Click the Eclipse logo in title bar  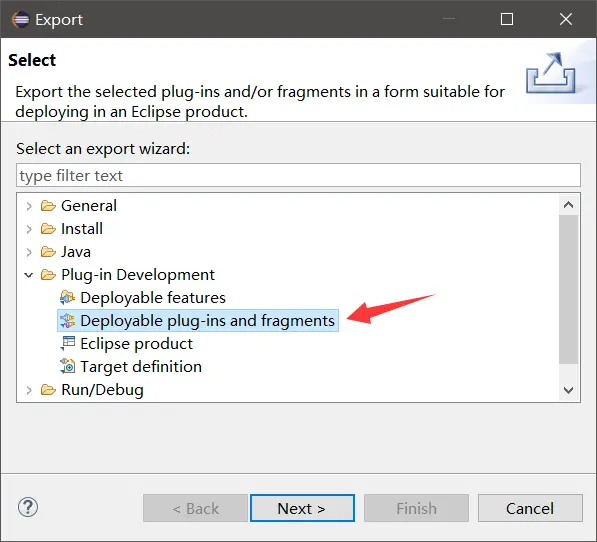point(20,19)
